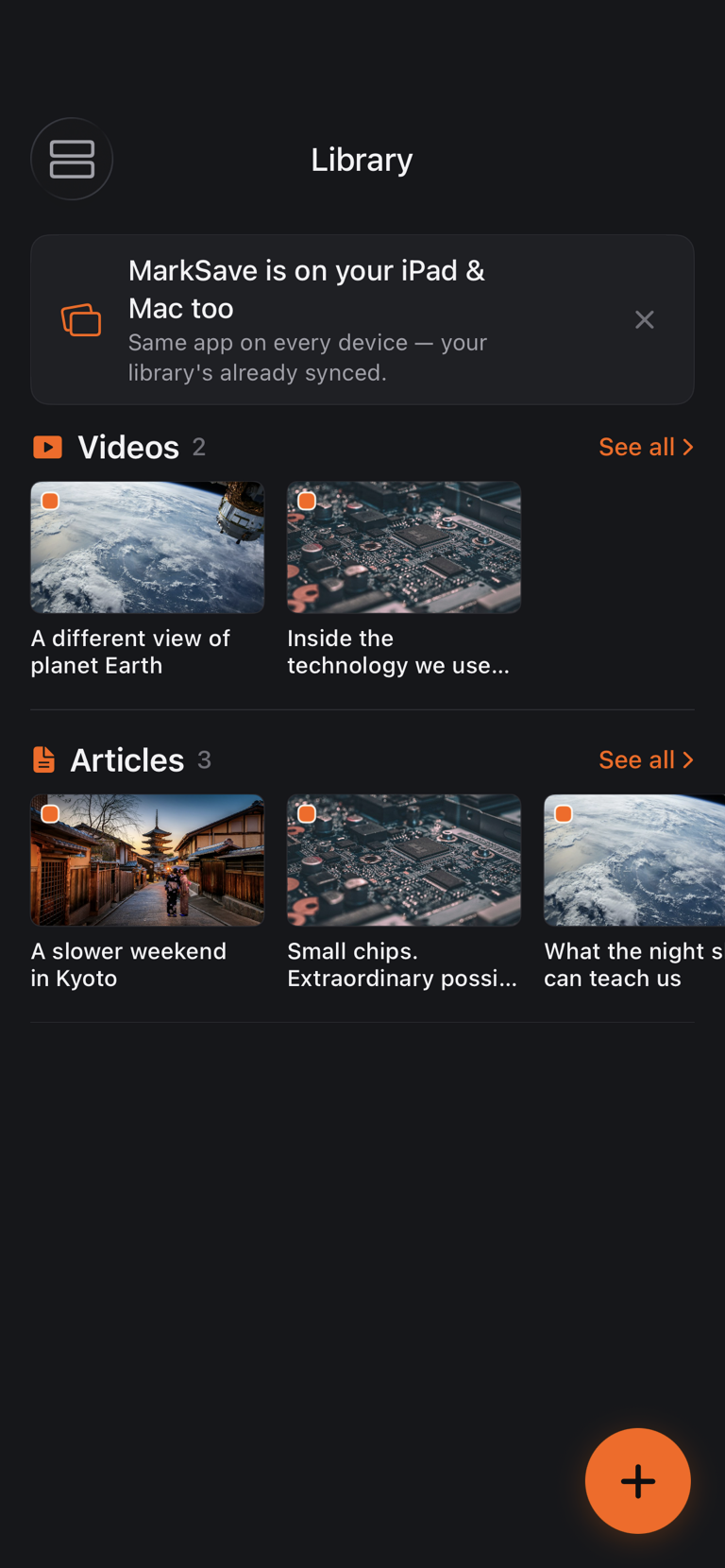Image resolution: width=725 pixels, height=1568 pixels.
Task: Open Kyoto article thumbnail
Action: tap(147, 861)
